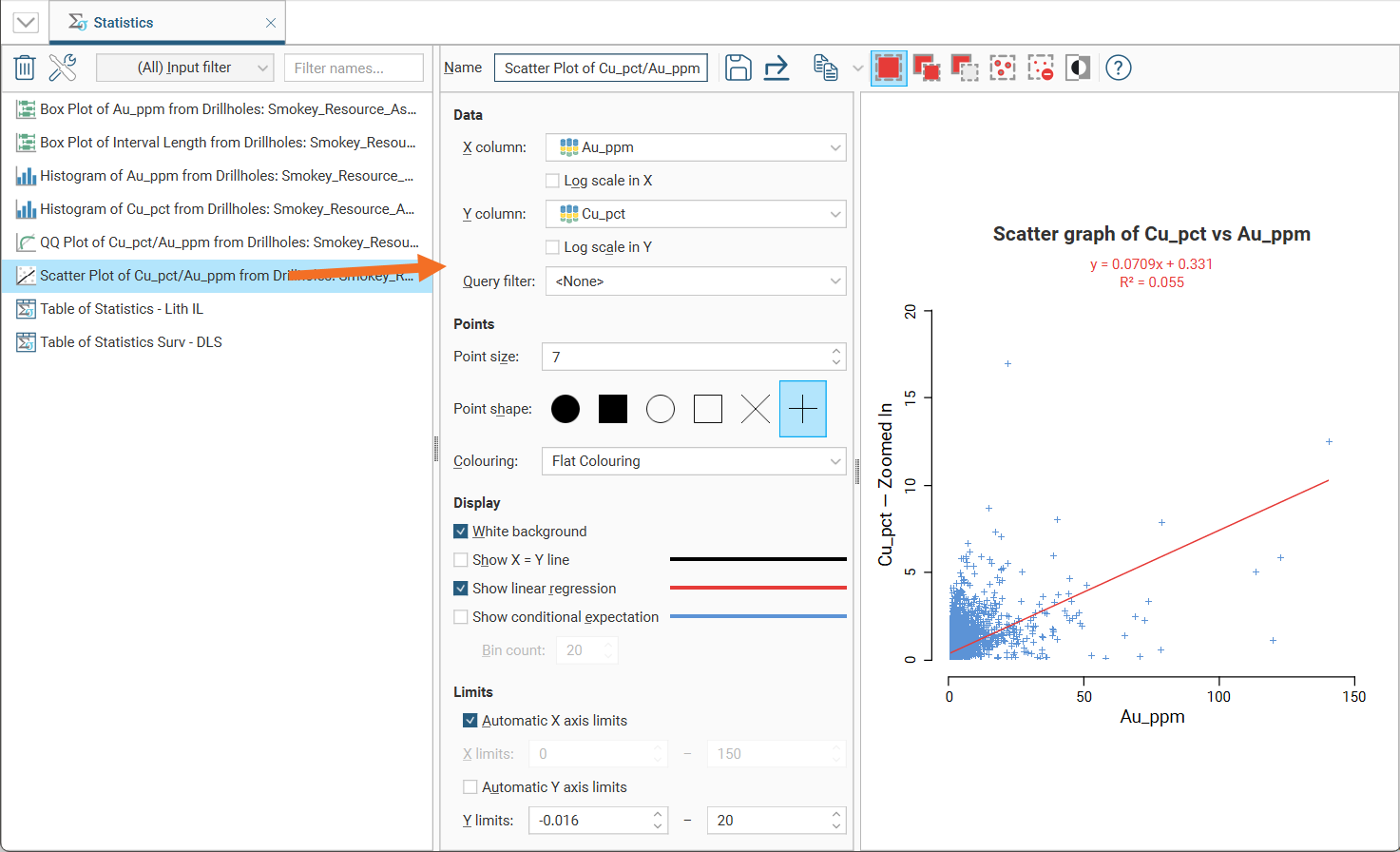The image size is (1400, 852).
Task: Toggle the White background checkbox
Action: click(x=461, y=532)
